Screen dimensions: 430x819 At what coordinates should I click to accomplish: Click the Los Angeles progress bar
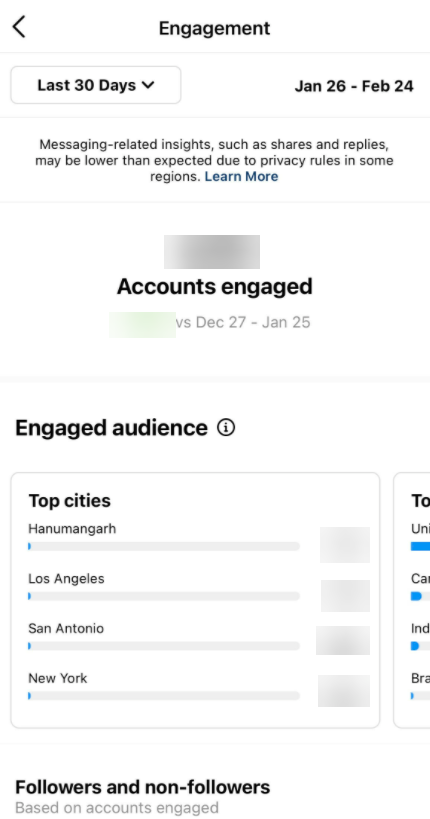pyautogui.click(x=164, y=596)
